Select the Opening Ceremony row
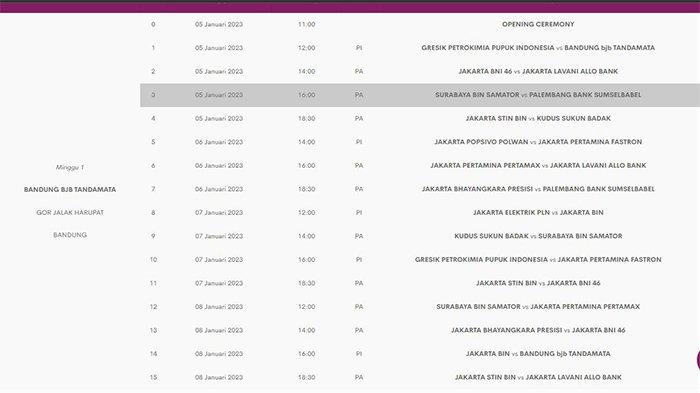This screenshot has height=393, width=700. click(x=420, y=24)
